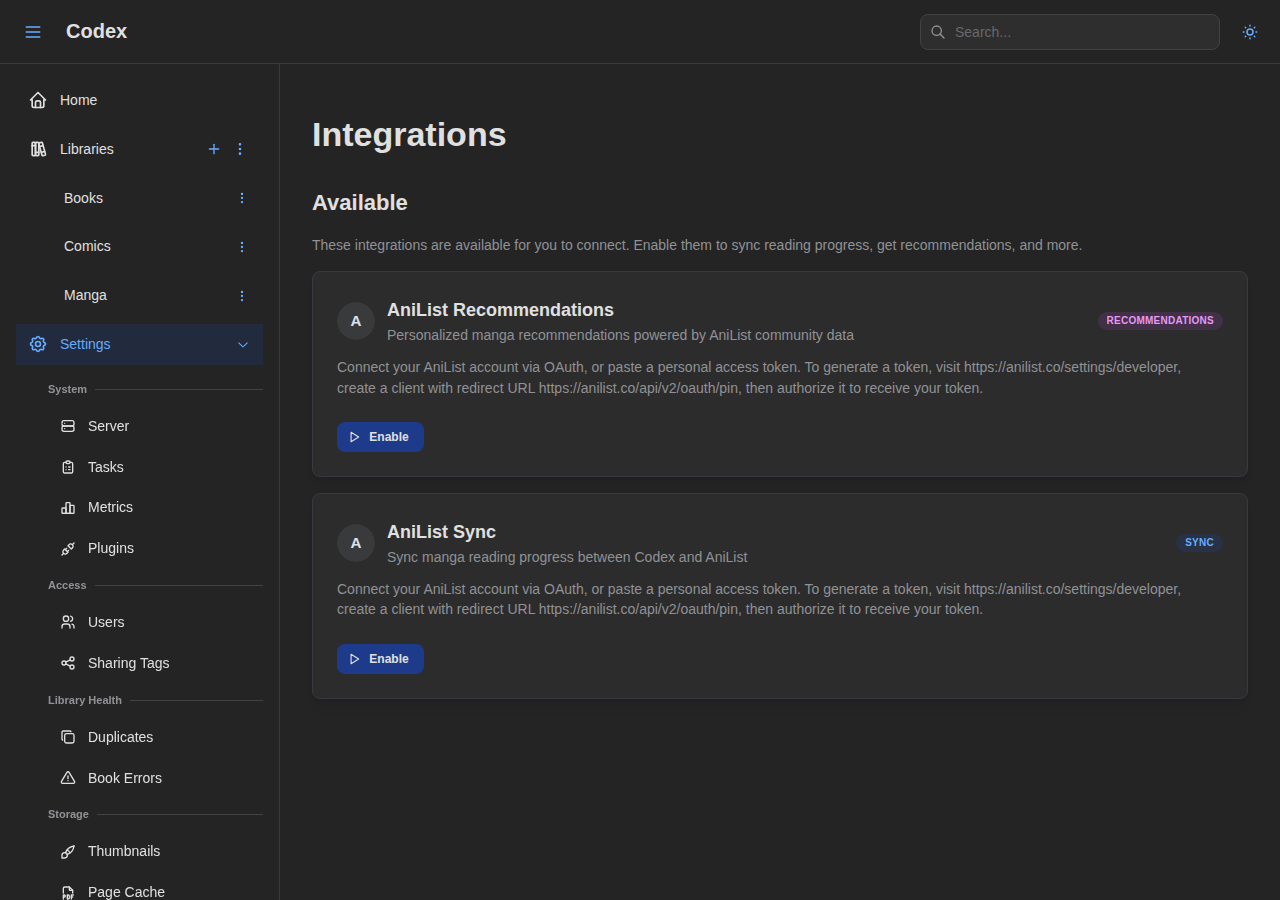Click the Users group icon
This screenshot has height=900, width=1280.
click(x=67, y=622)
